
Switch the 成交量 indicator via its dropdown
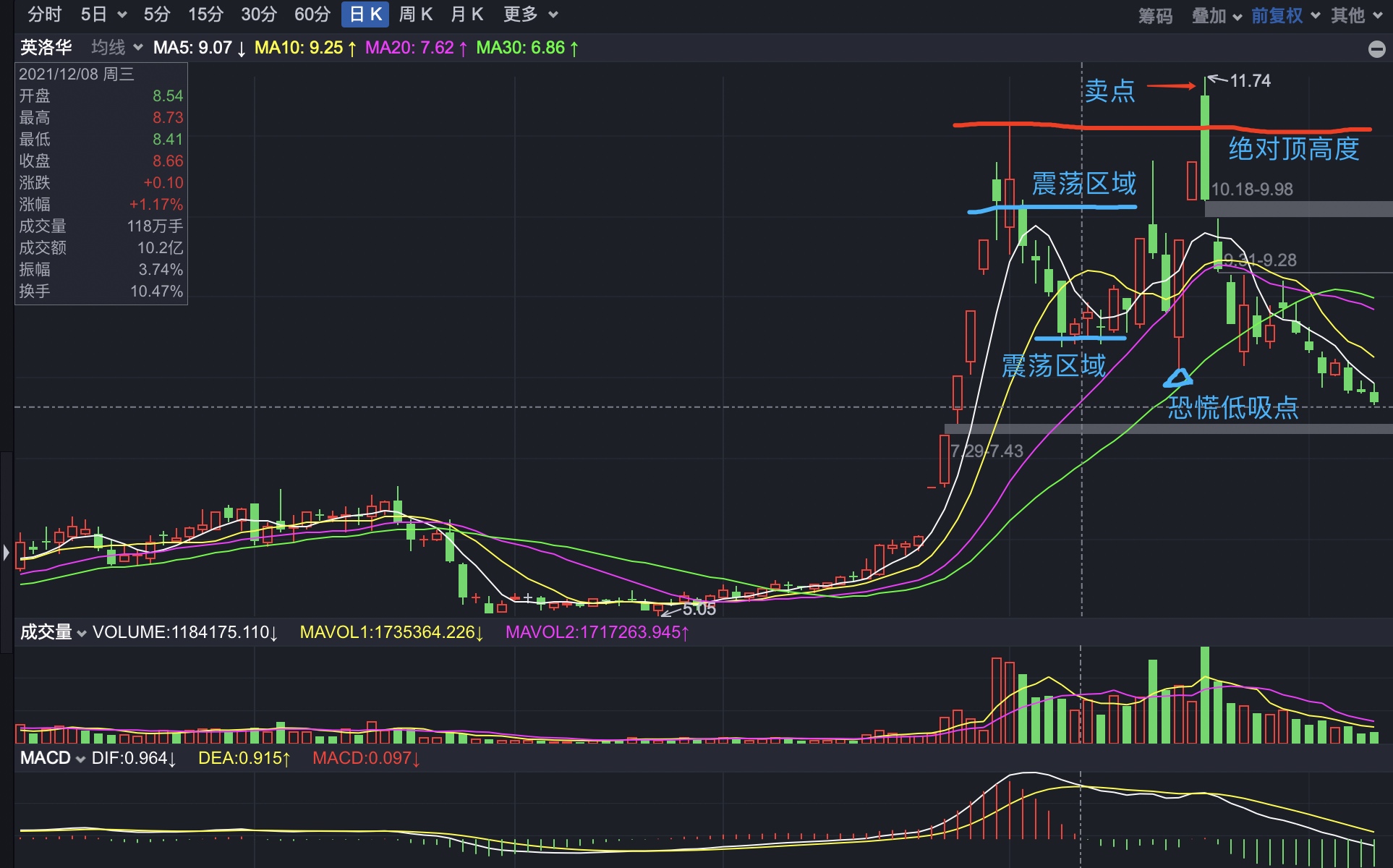tap(81, 634)
